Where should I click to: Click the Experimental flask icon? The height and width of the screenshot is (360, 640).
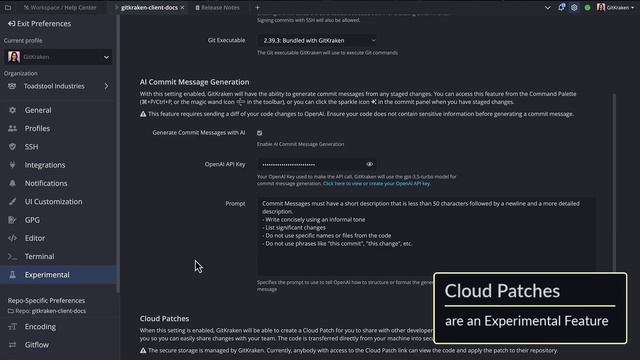13,275
